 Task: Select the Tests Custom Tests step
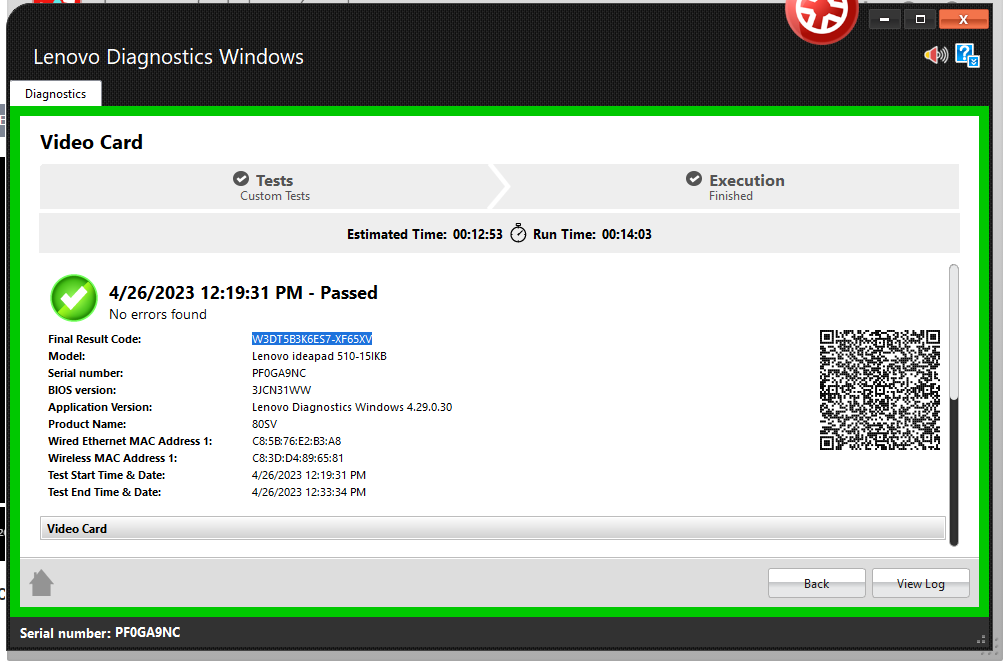tap(266, 186)
